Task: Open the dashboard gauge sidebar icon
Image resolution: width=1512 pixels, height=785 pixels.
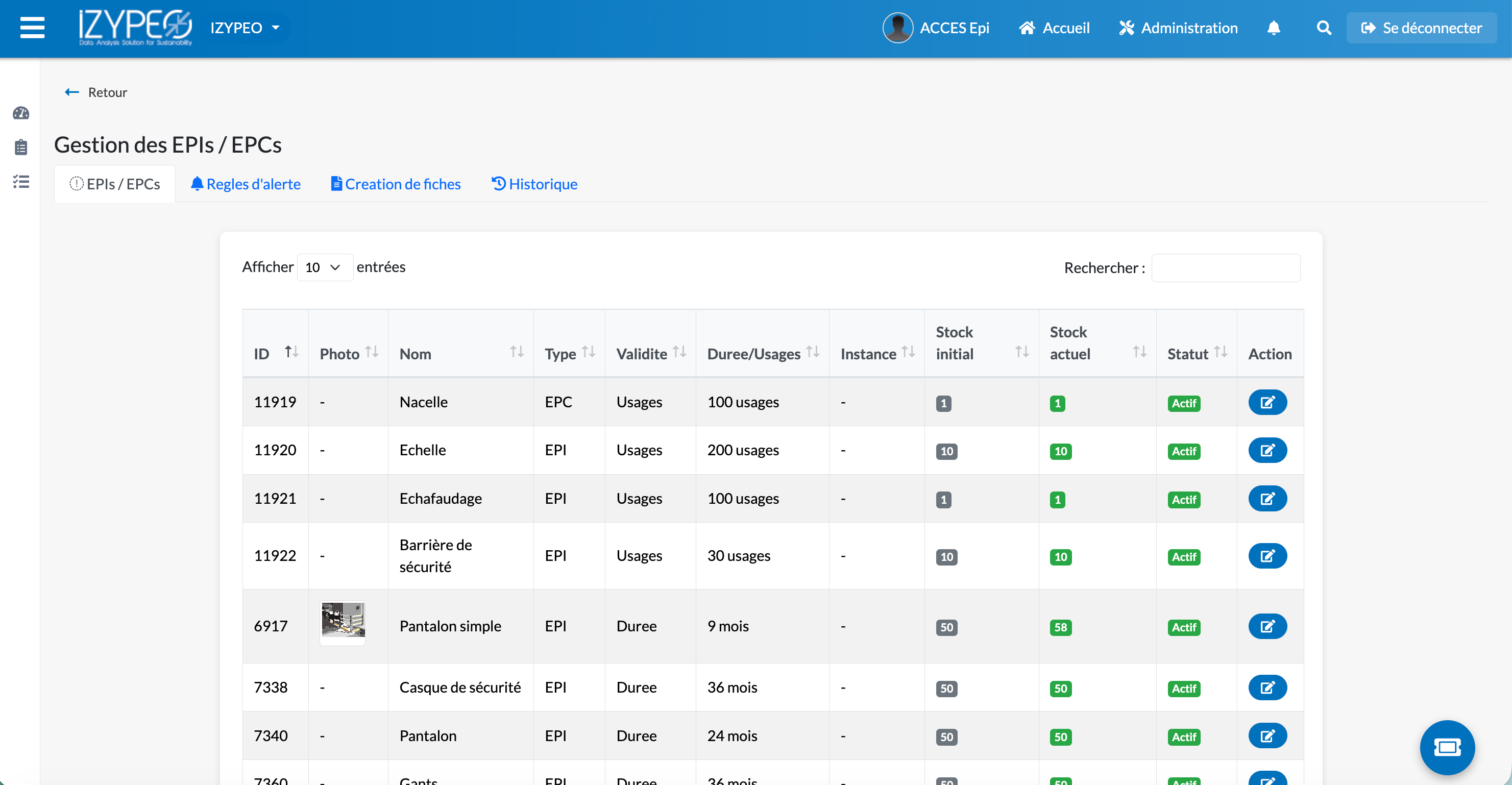Action: coord(21,113)
